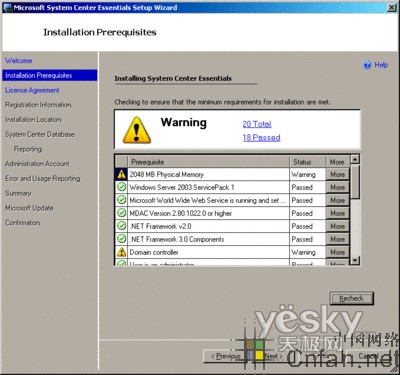The width and height of the screenshot is (400, 375).
Task: Click passed checkmark for World Wide Web Service
Action: pos(121,200)
